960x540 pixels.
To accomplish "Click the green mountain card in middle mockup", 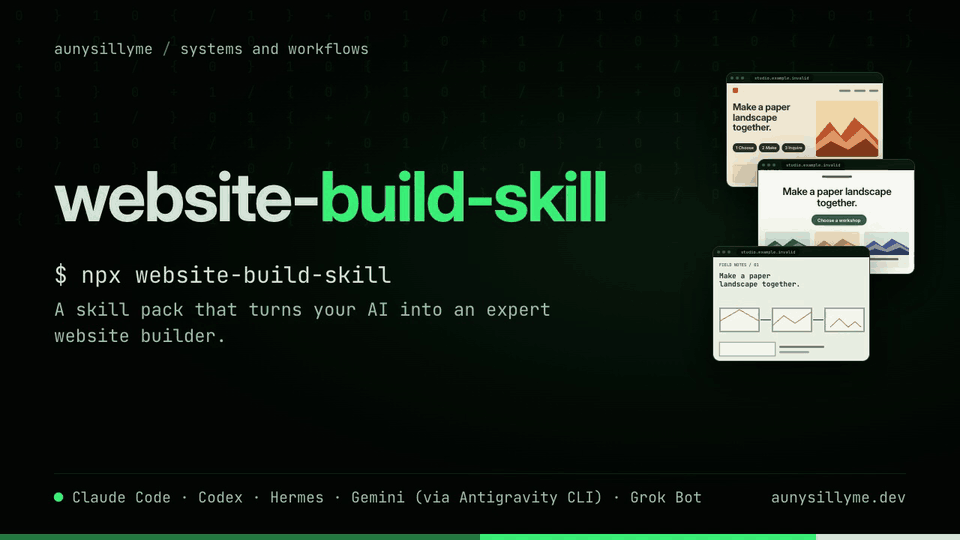I will (x=787, y=239).
